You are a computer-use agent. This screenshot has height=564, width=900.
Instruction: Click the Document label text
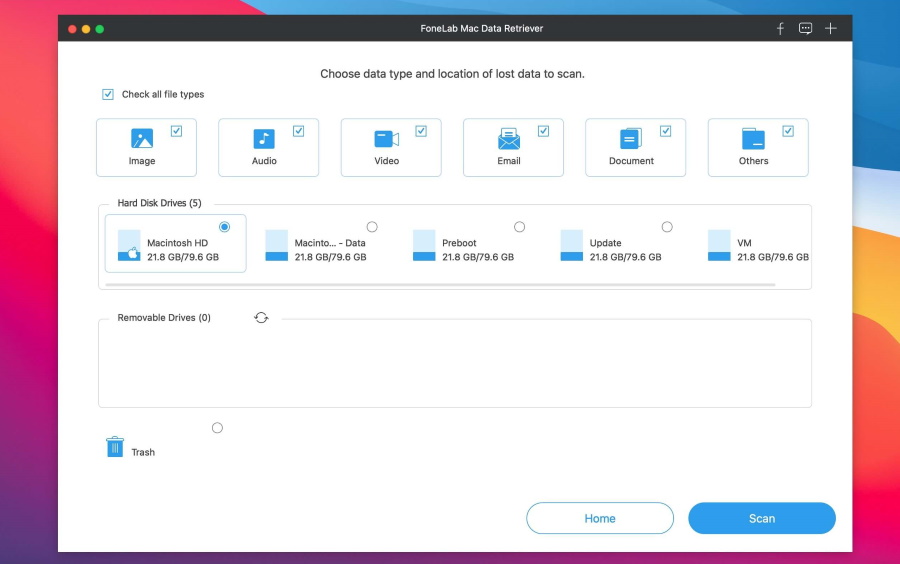pos(631,161)
